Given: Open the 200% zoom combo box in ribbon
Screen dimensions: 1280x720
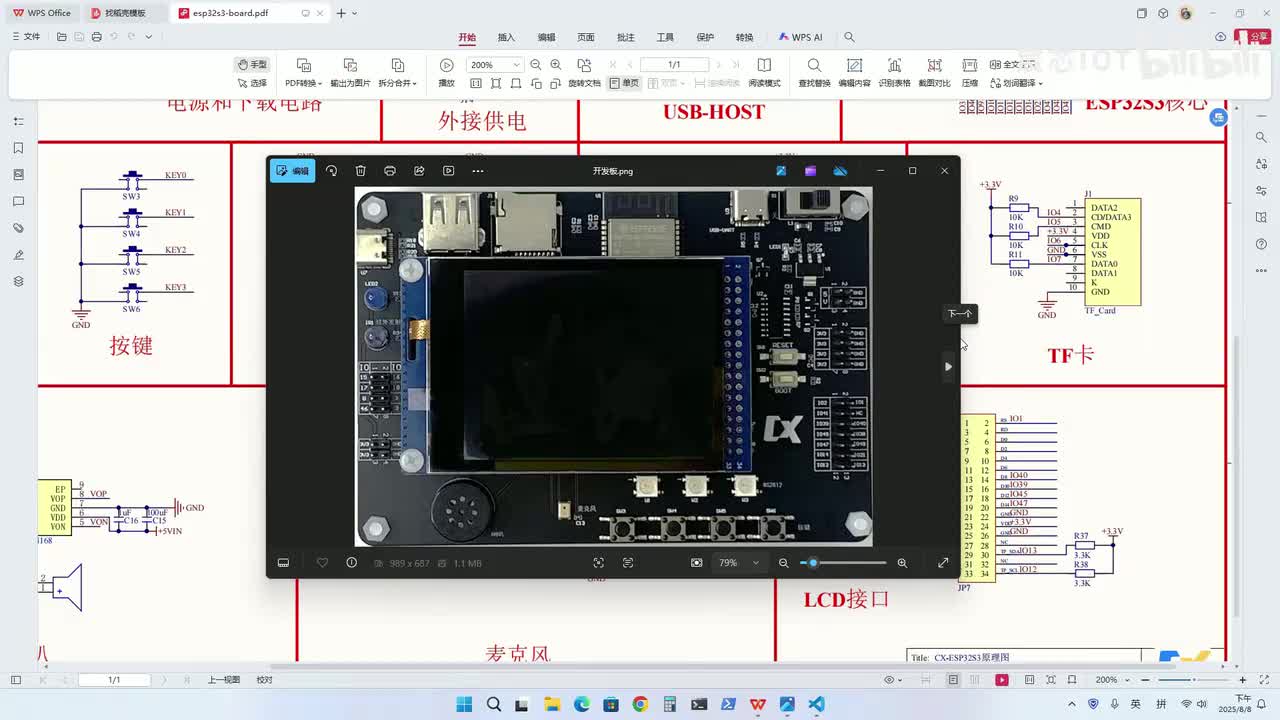Looking at the screenshot, I should [496, 64].
